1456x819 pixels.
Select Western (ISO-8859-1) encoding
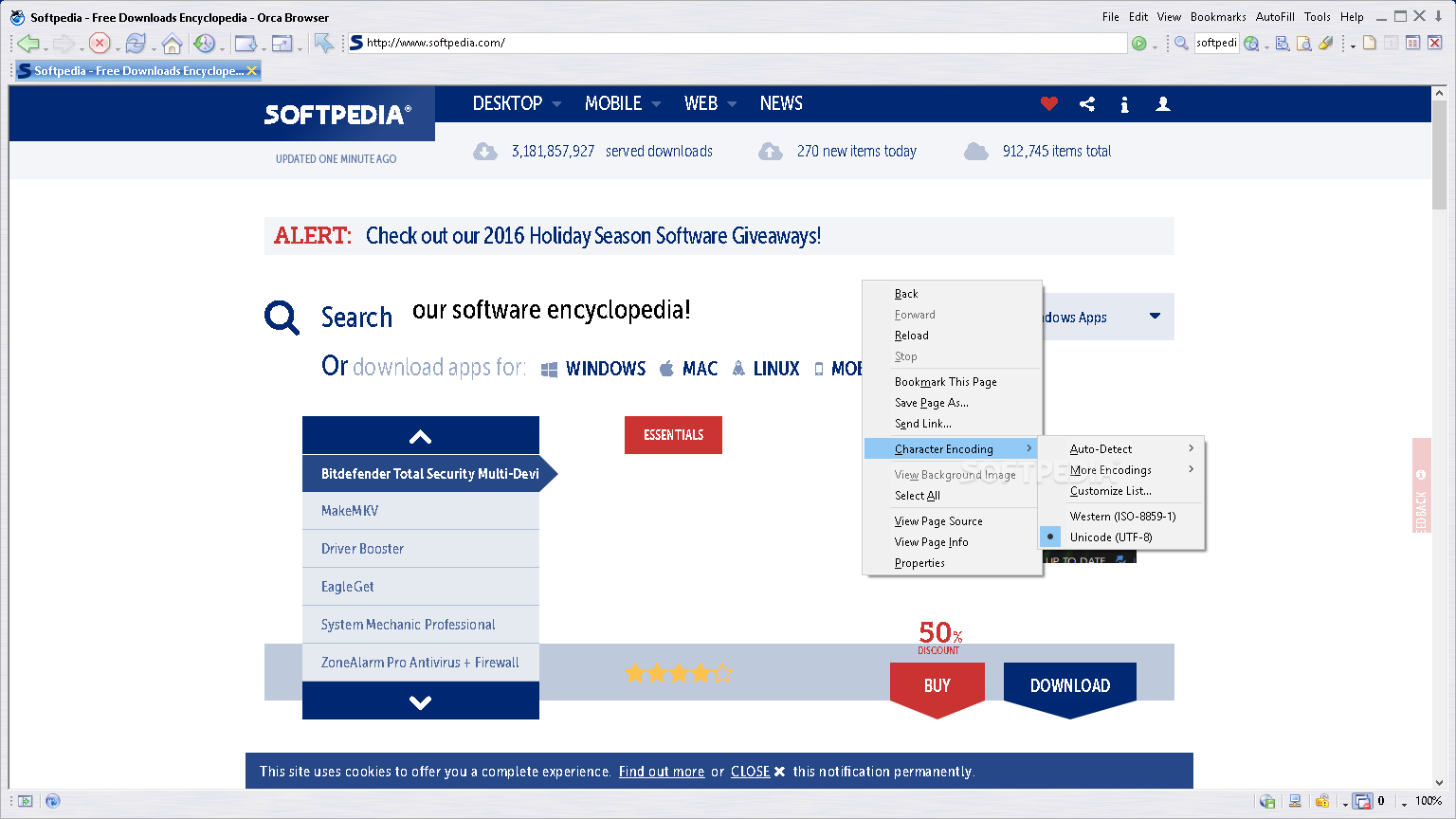point(1121,517)
